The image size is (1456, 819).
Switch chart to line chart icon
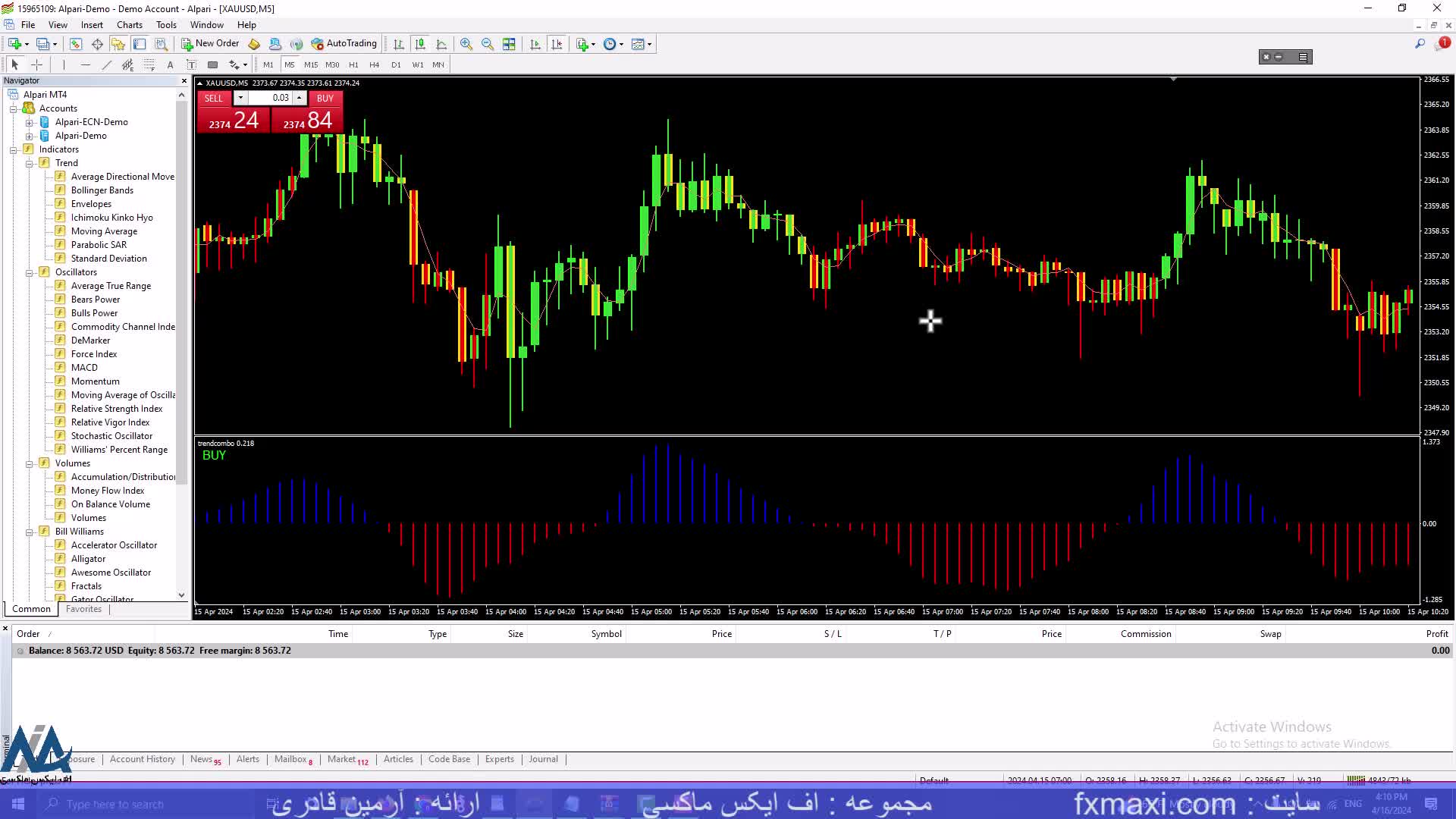coord(441,44)
